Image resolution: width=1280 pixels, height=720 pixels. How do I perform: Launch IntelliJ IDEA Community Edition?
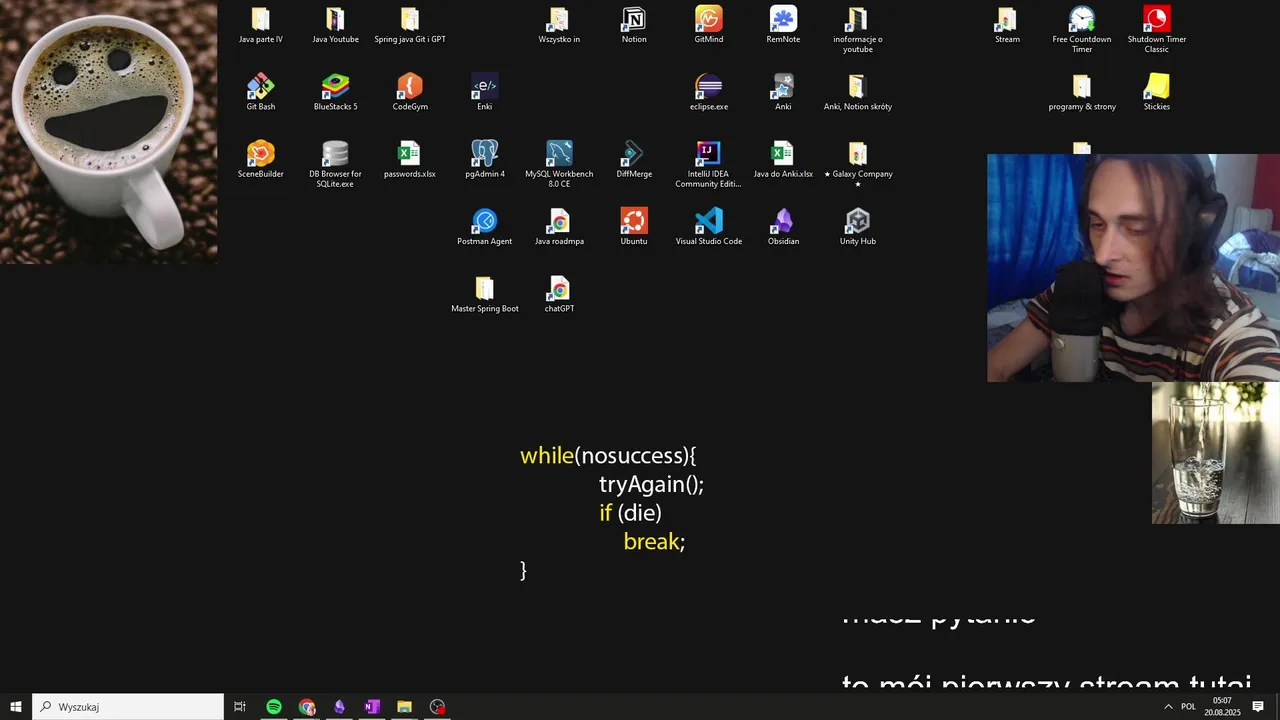click(709, 164)
